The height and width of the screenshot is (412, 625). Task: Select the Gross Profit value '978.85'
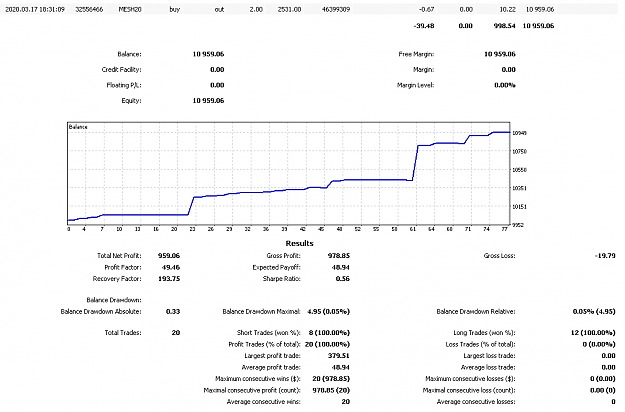pos(339,256)
